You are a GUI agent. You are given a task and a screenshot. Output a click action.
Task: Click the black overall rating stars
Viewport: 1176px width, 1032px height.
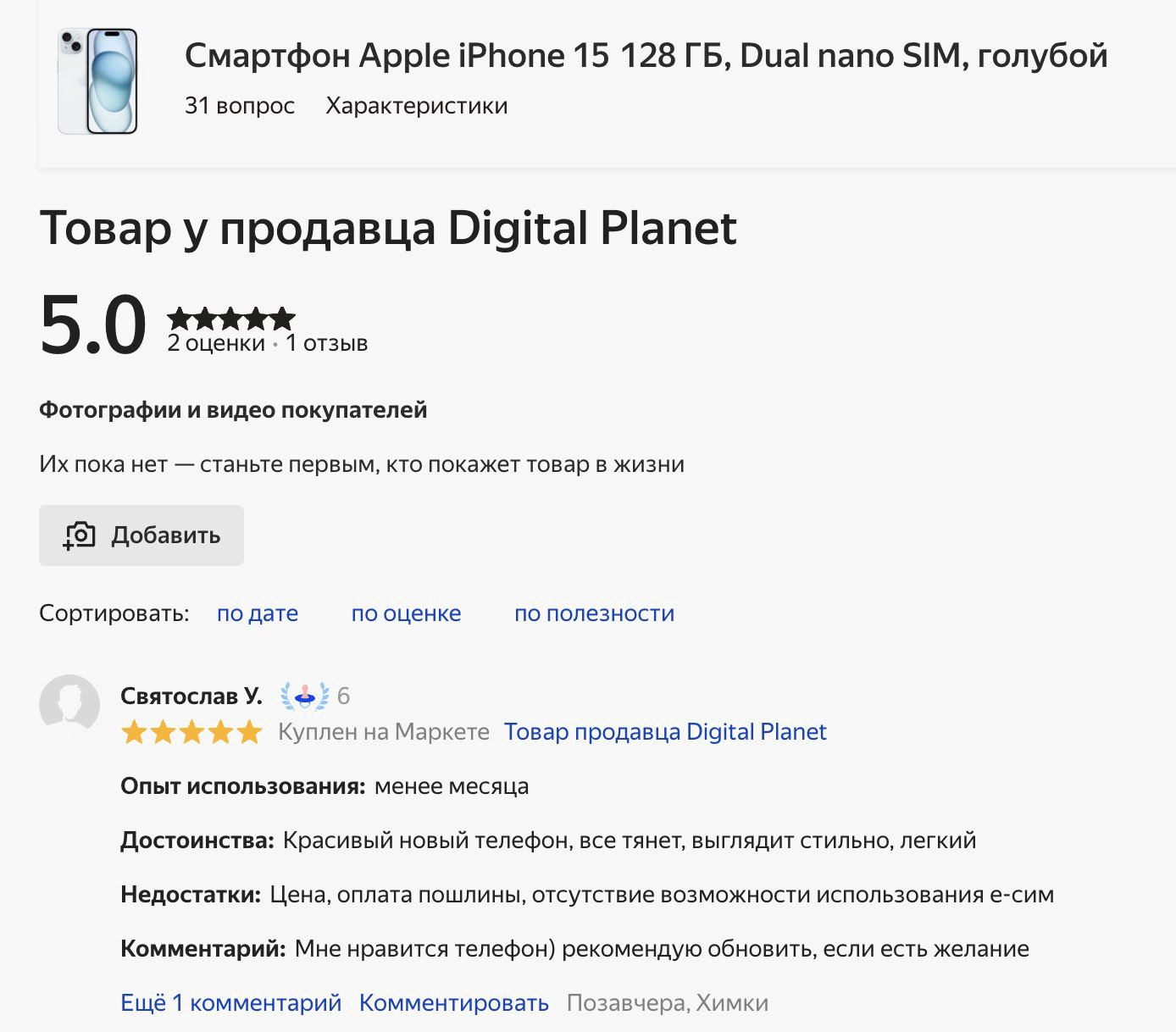click(230, 319)
